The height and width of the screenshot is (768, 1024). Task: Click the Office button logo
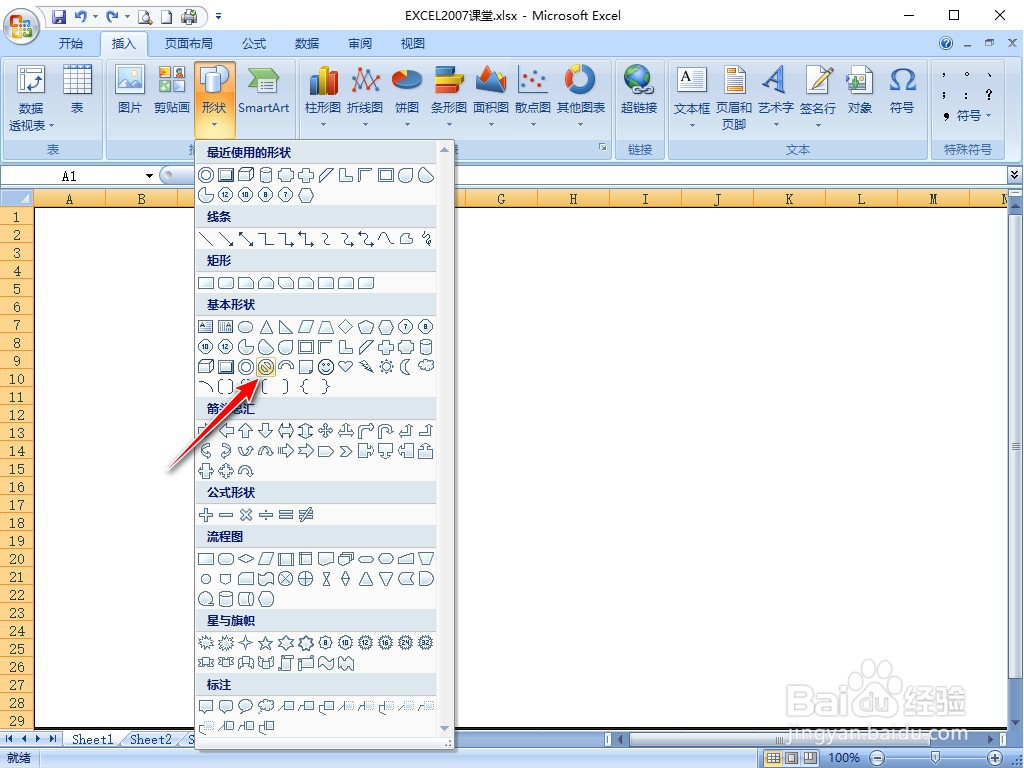pyautogui.click(x=22, y=26)
